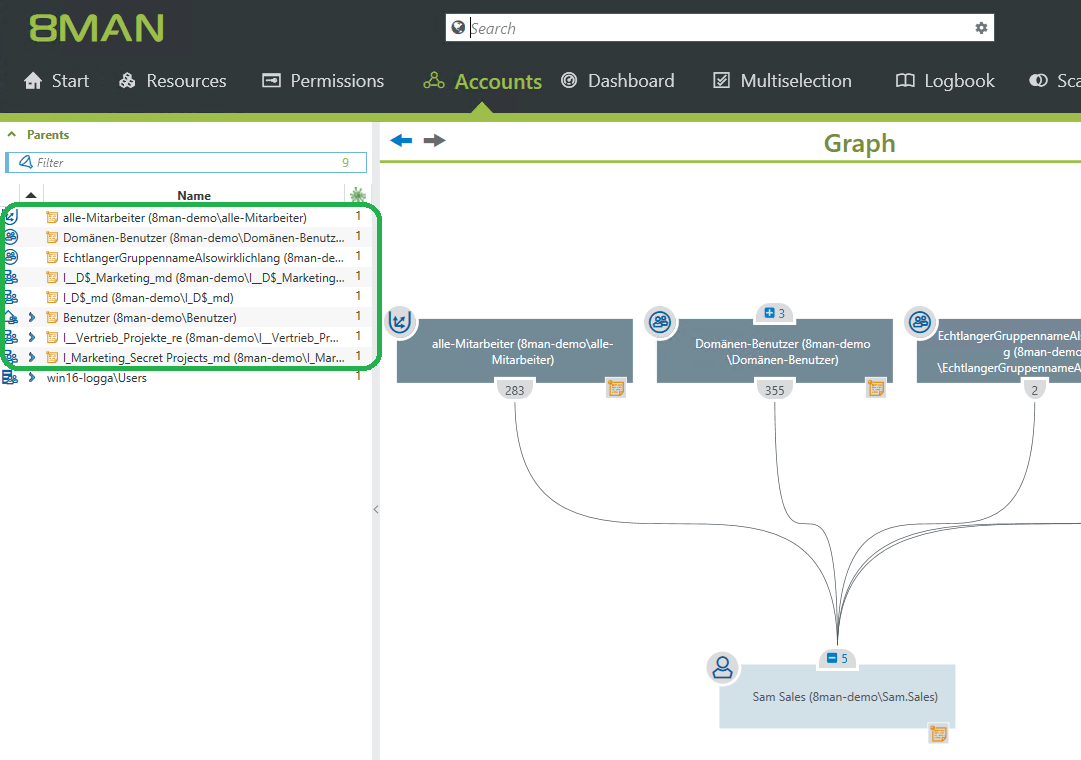
Task: Expand the plus 3 badge on Domänen-Benutzer node
Action: coord(774,313)
